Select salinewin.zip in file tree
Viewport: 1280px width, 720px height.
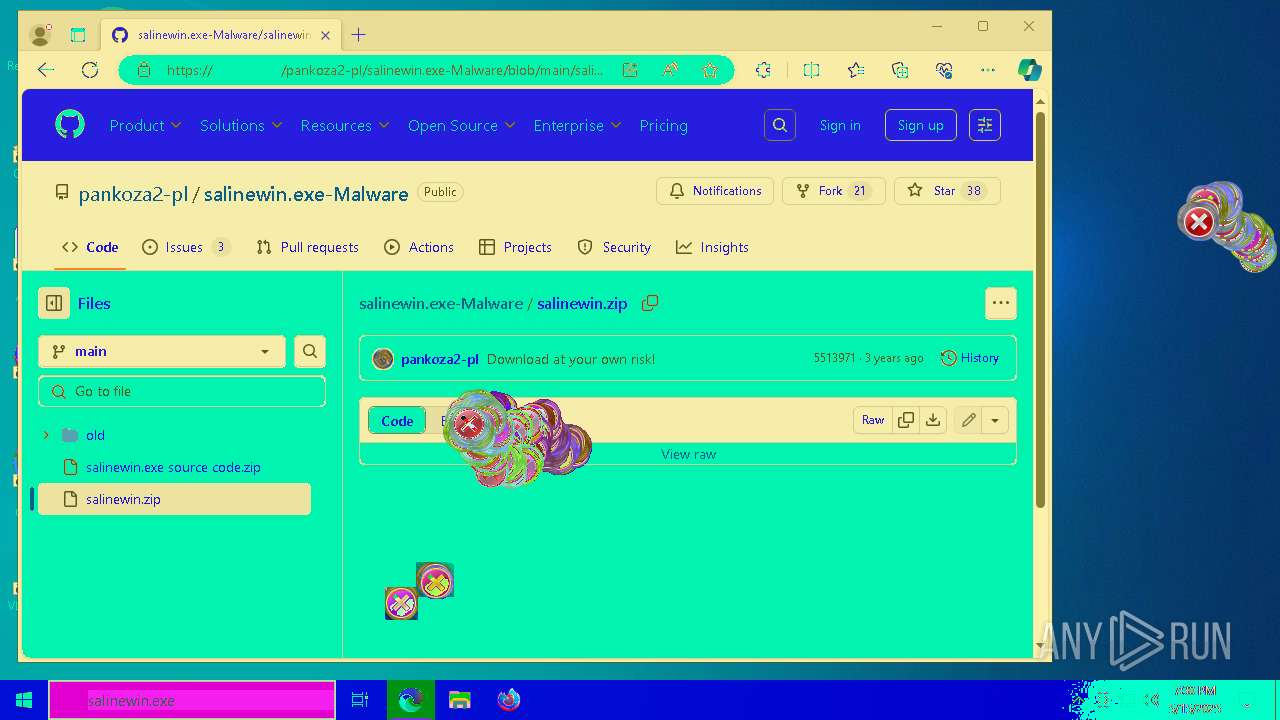[174, 499]
